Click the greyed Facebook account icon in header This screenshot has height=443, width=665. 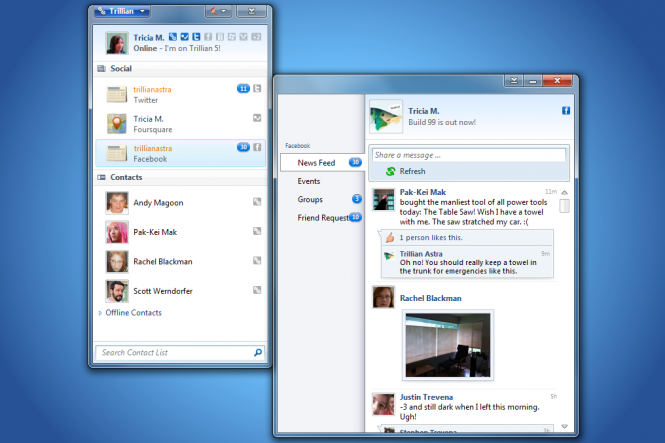[208, 37]
